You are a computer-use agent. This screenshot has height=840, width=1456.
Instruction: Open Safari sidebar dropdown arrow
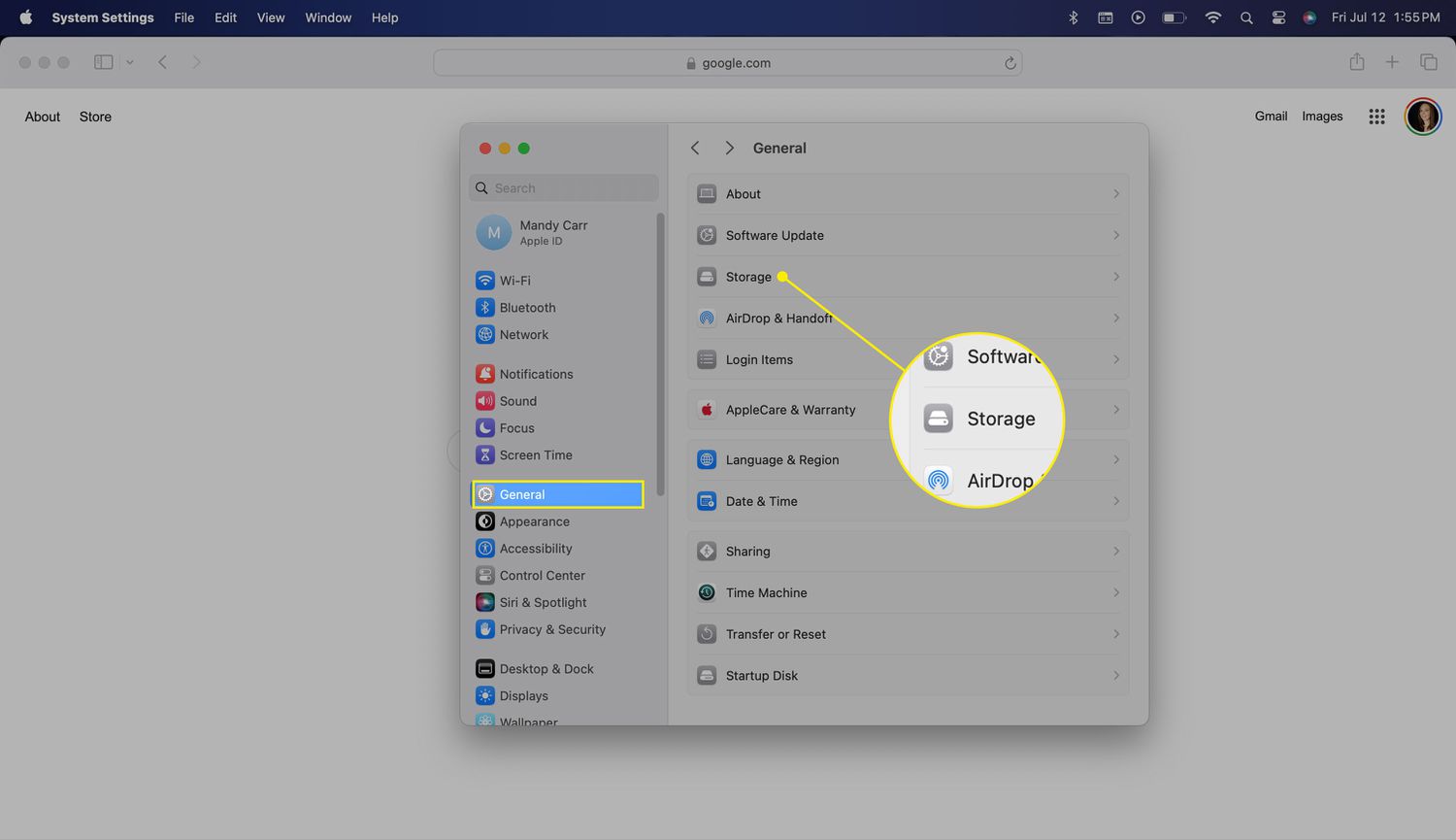click(x=129, y=62)
